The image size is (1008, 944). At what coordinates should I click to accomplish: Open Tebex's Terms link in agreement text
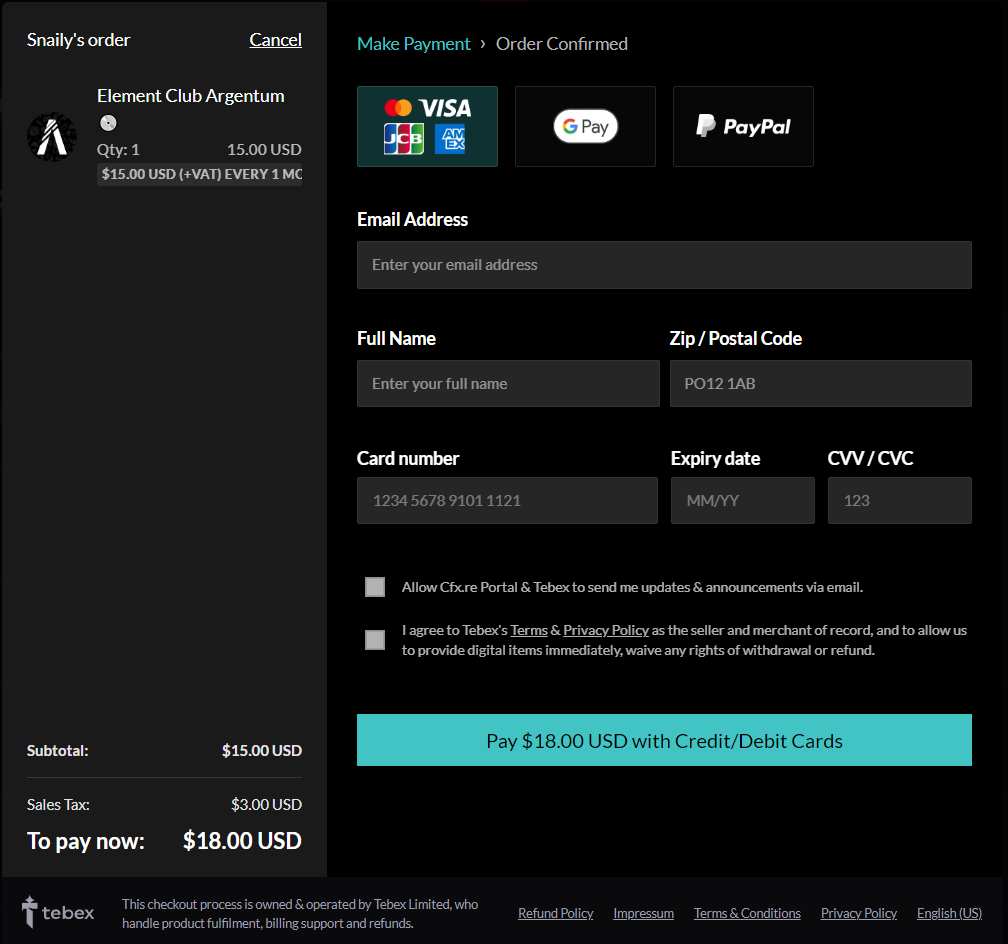point(528,630)
